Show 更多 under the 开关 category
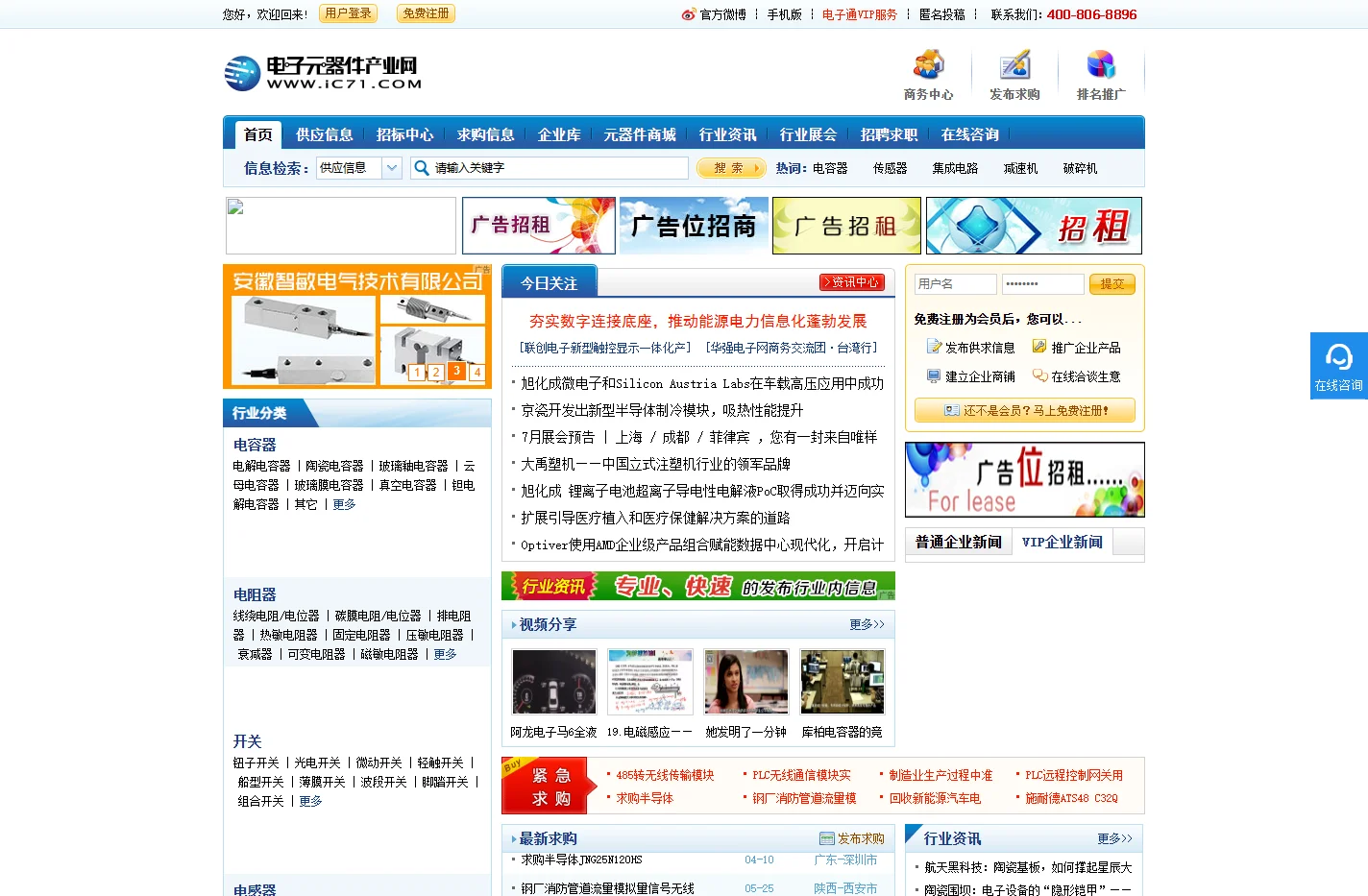 (310, 801)
